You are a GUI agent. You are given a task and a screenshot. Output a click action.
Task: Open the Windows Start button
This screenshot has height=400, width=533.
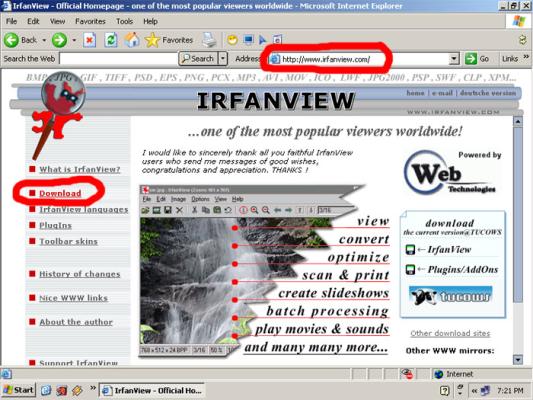point(19,390)
